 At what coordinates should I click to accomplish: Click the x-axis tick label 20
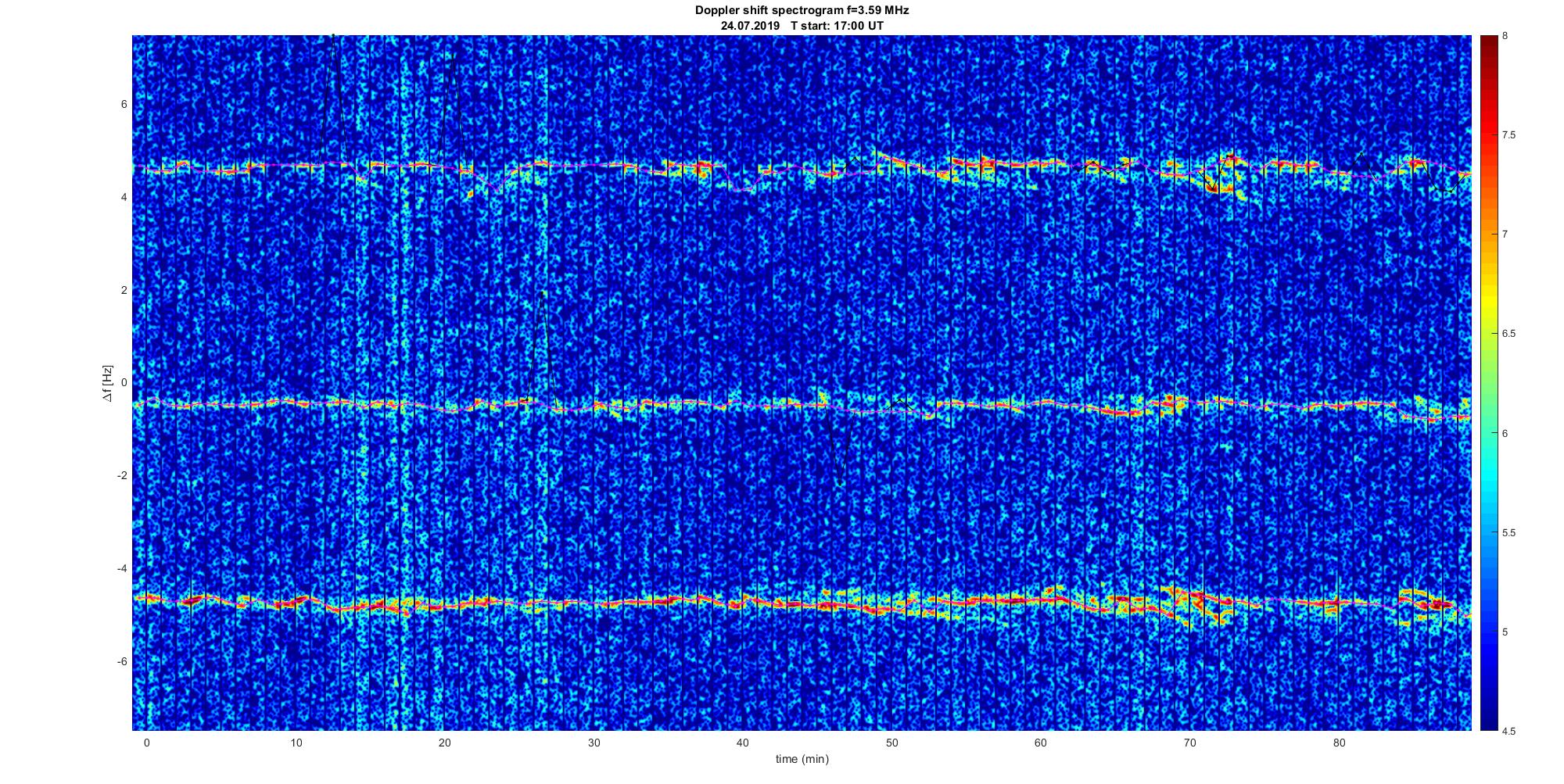coord(444,743)
